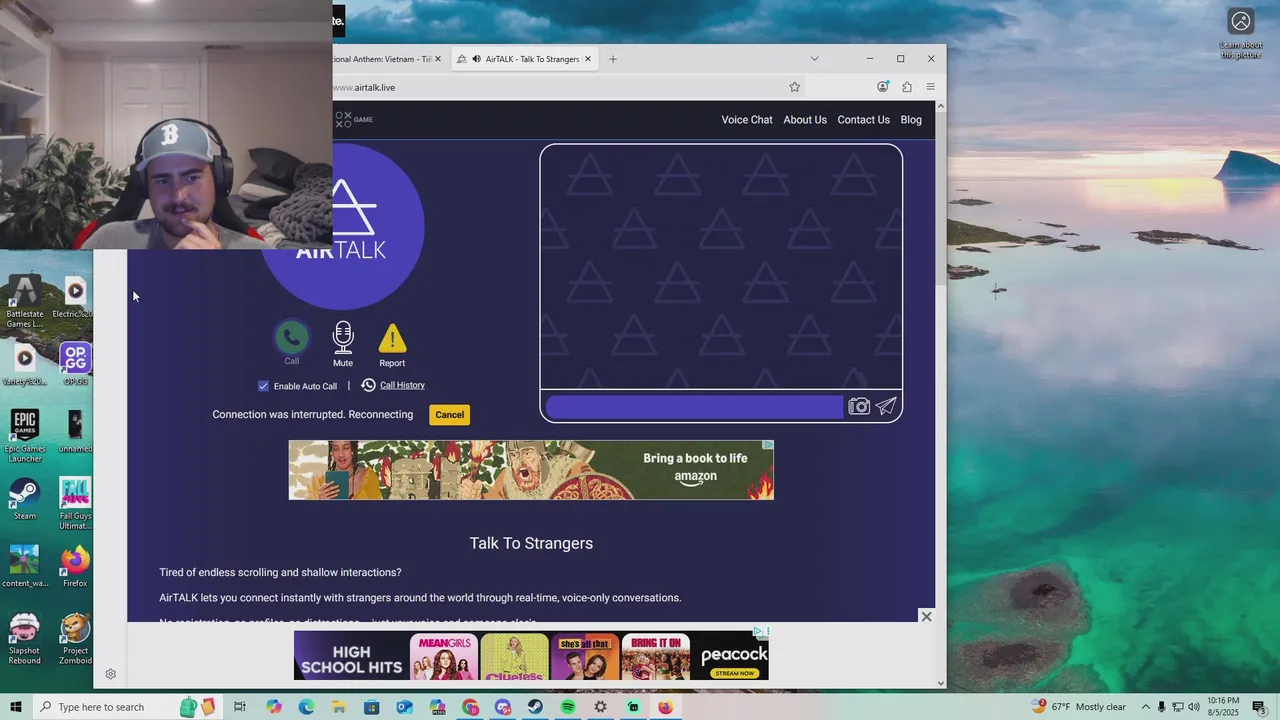Screen dimensions: 1280x720
Task: Close the bottom Peacock ad banner
Action: (926, 617)
